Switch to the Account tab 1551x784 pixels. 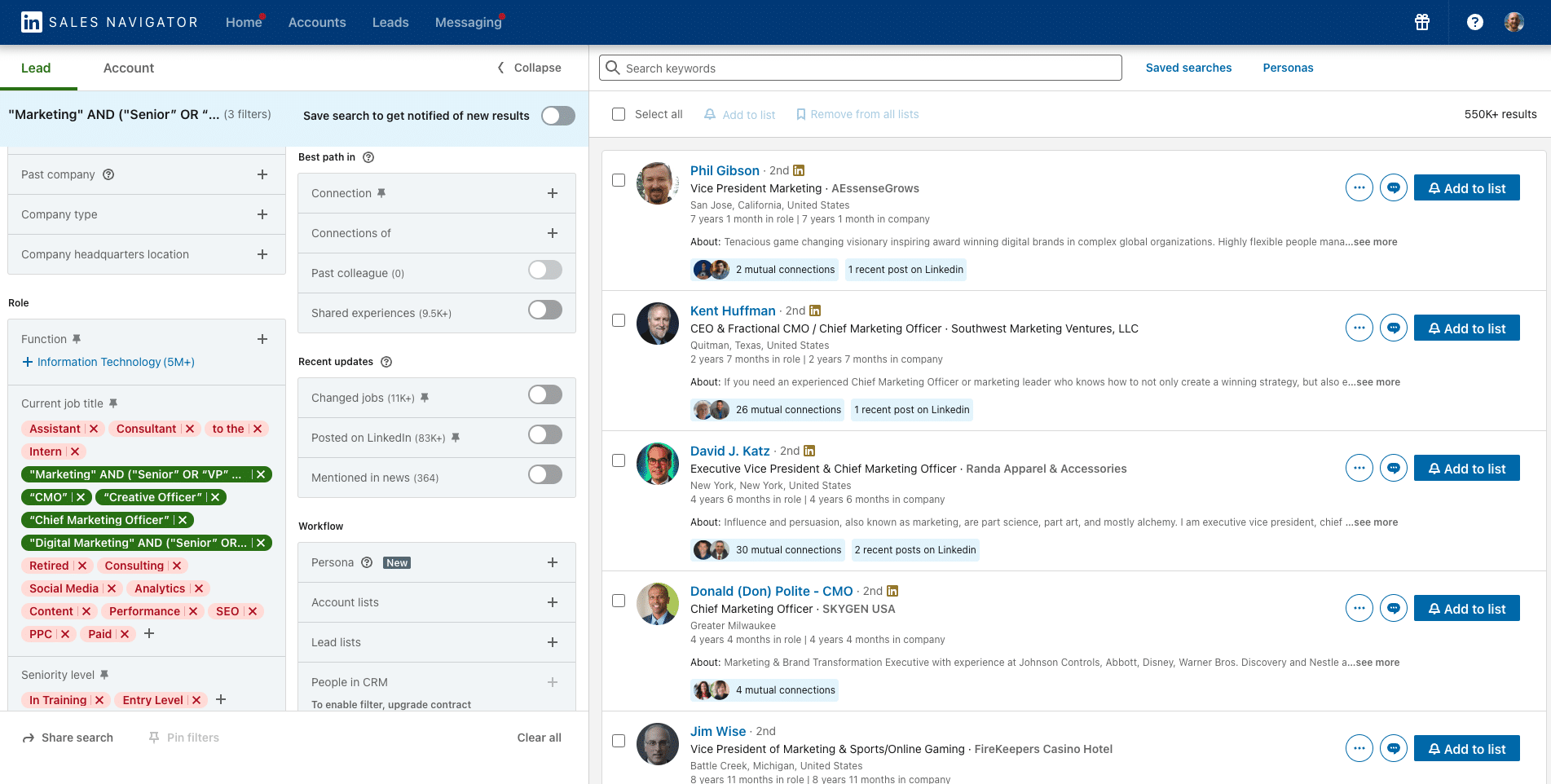(x=129, y=68)
